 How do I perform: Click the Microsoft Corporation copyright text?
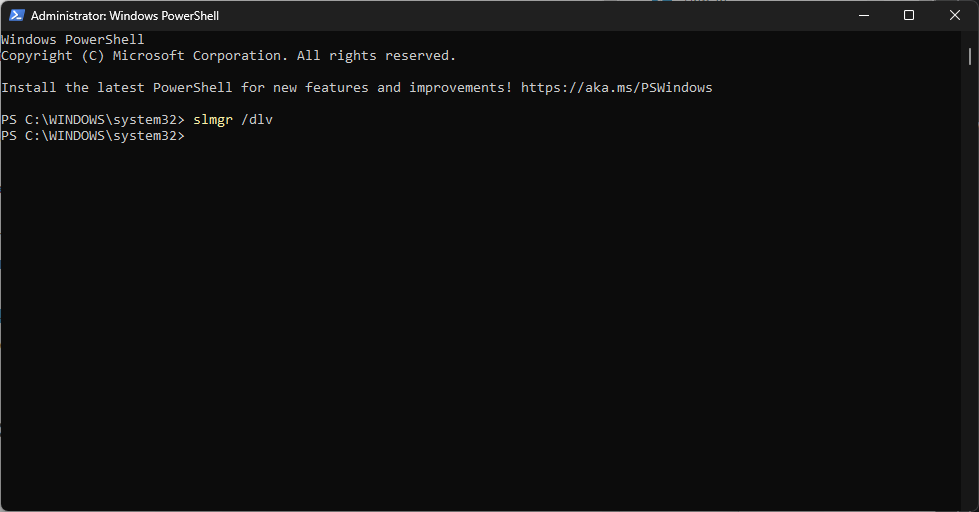pos(197,56)
